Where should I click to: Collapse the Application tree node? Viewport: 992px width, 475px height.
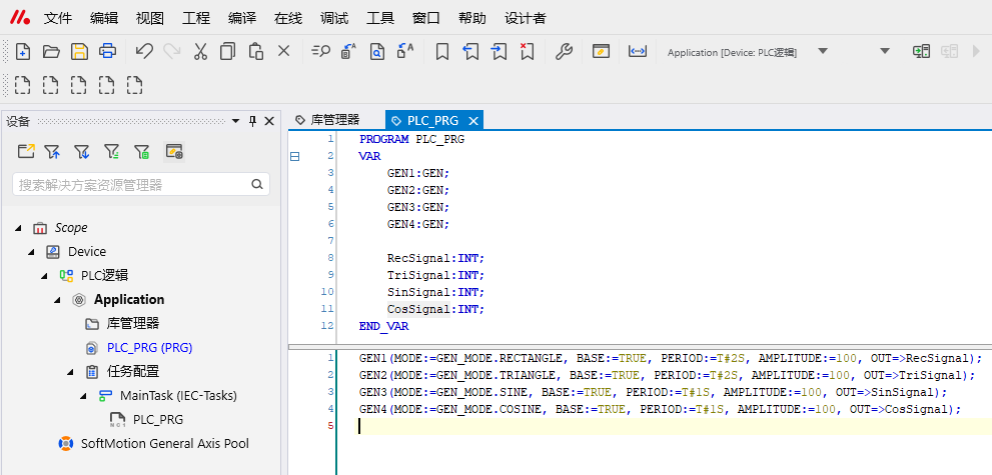[58, 300]
